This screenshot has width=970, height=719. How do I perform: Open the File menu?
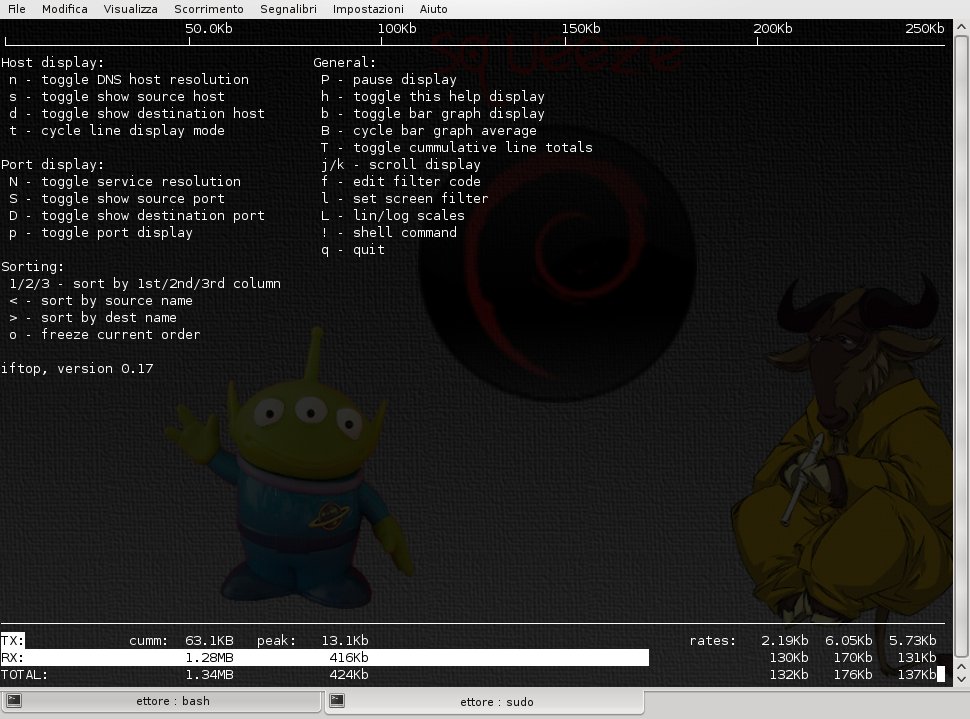pos(17,9)
